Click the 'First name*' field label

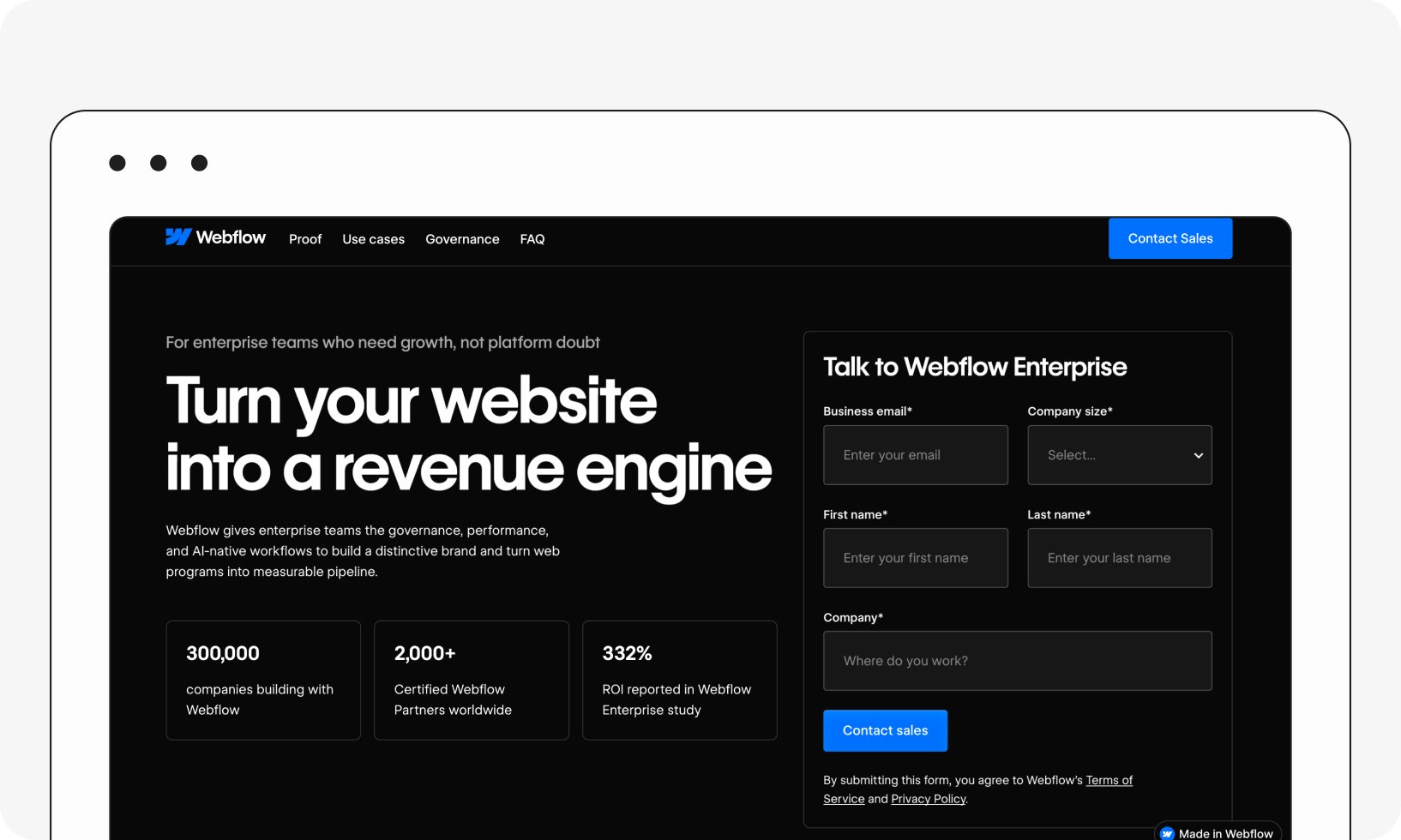[856, 514]
